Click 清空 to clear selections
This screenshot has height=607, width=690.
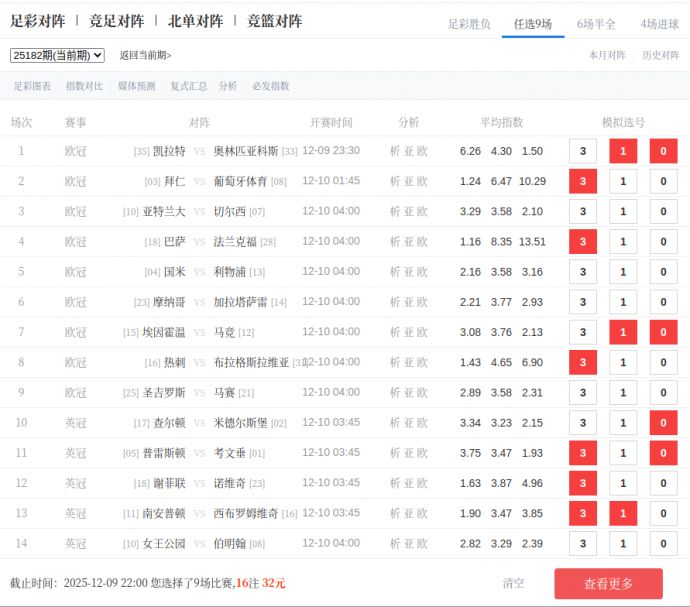513,583
